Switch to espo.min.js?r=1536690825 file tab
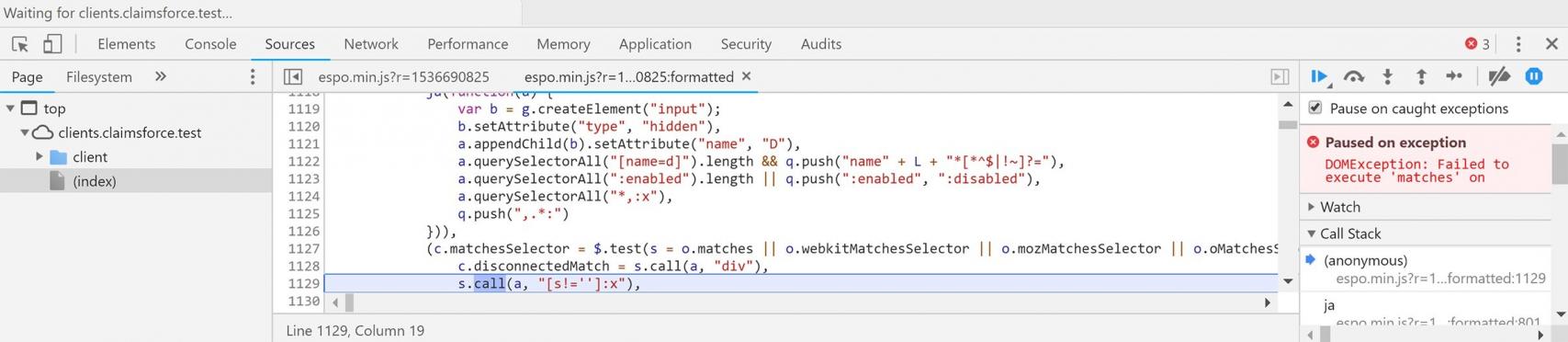The image size is (1568, 342). 403,76
